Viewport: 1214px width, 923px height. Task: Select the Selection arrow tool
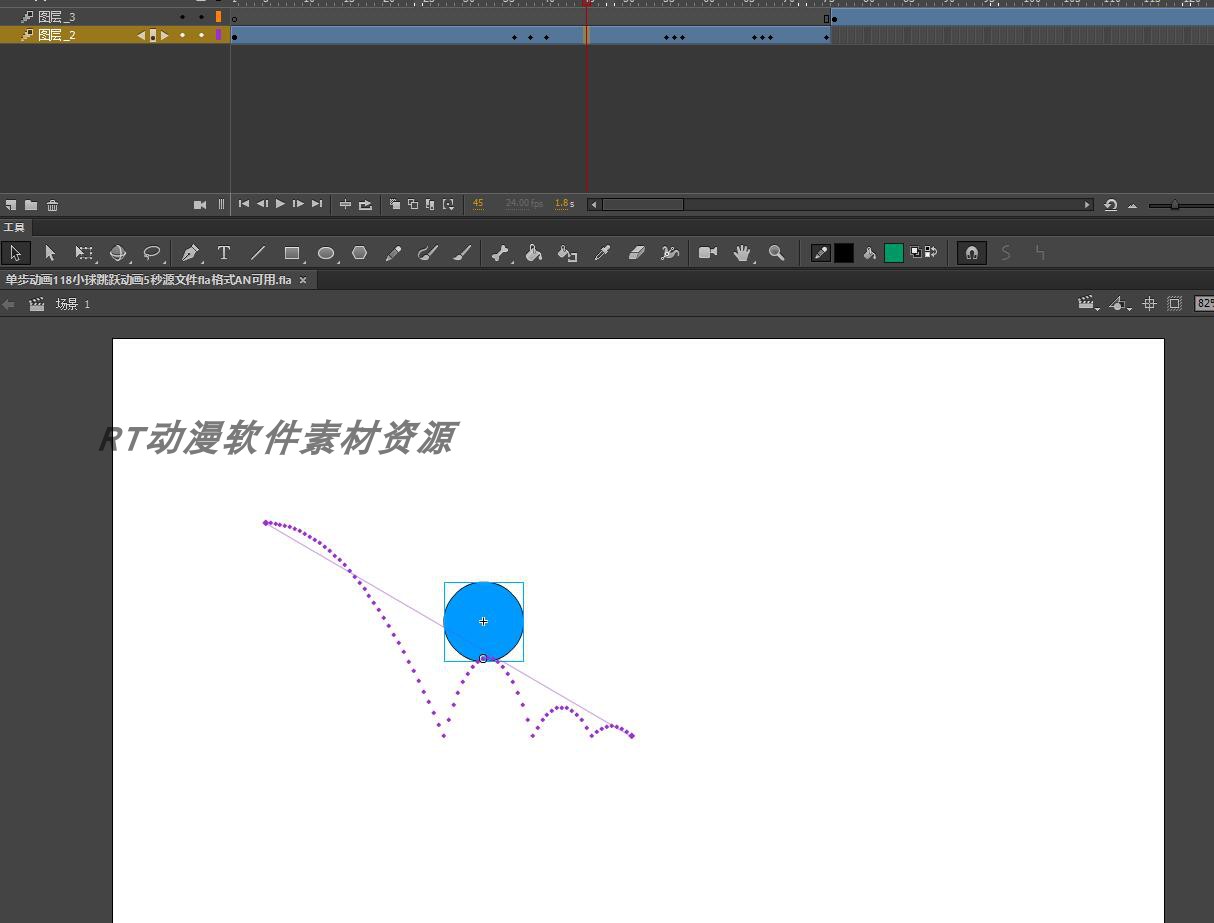point(16,254)
